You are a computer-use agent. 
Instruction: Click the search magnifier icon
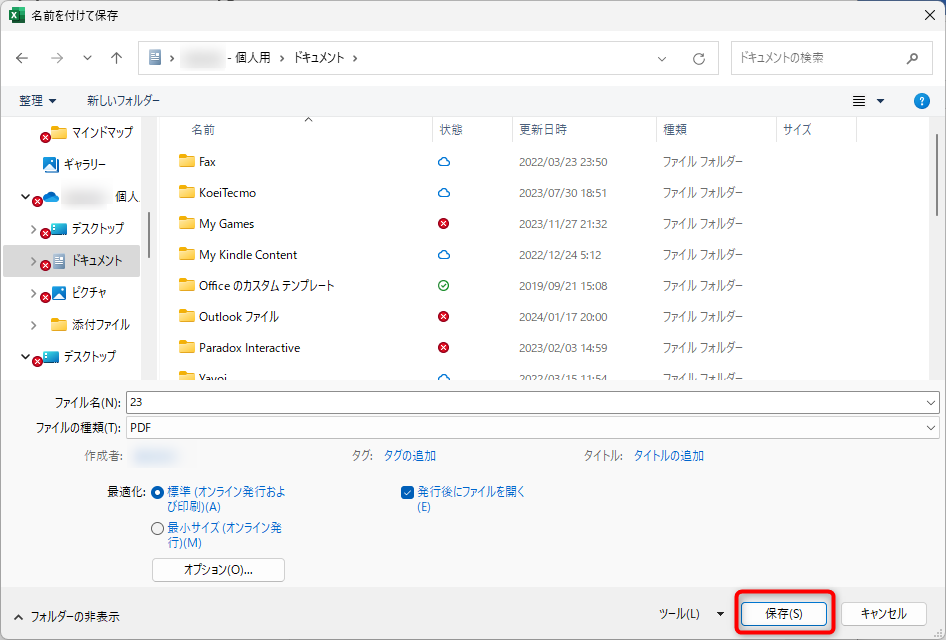(x=912, y=59)
